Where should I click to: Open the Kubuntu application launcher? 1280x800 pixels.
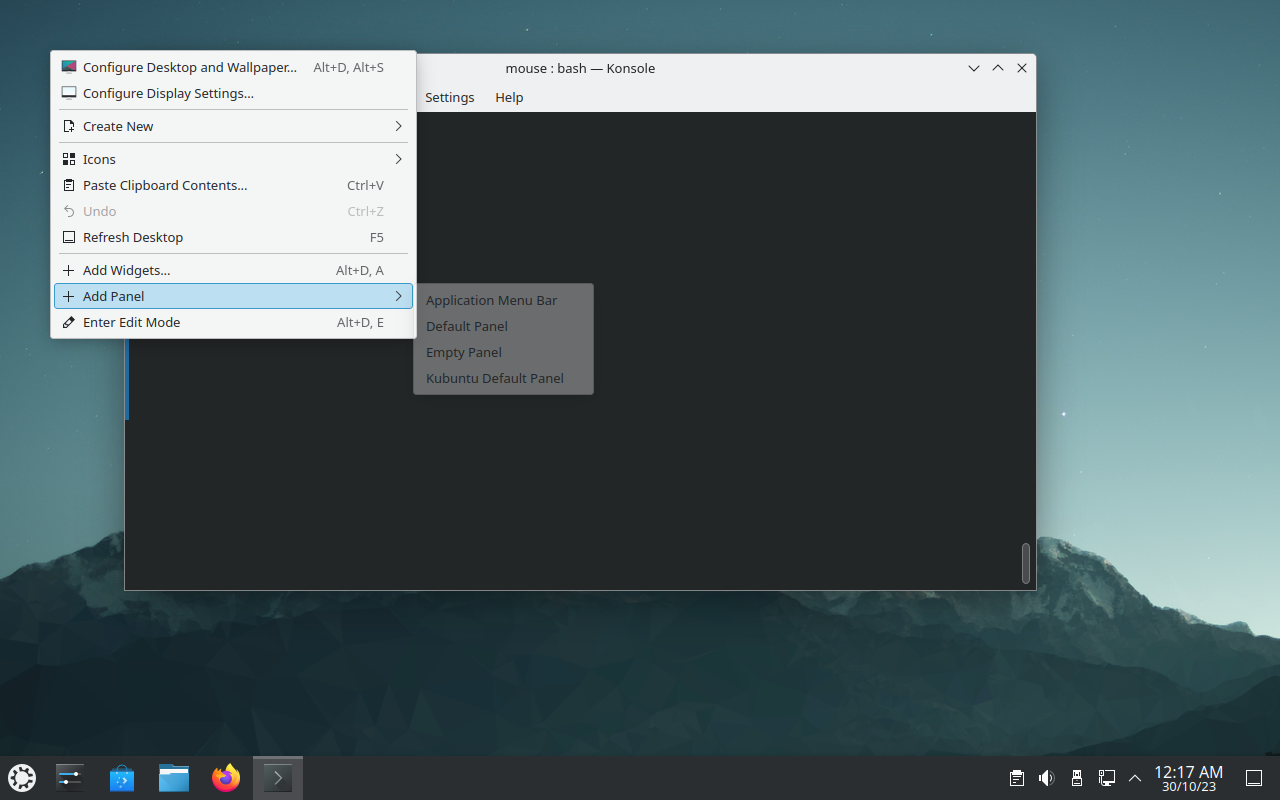coord(22,778)
